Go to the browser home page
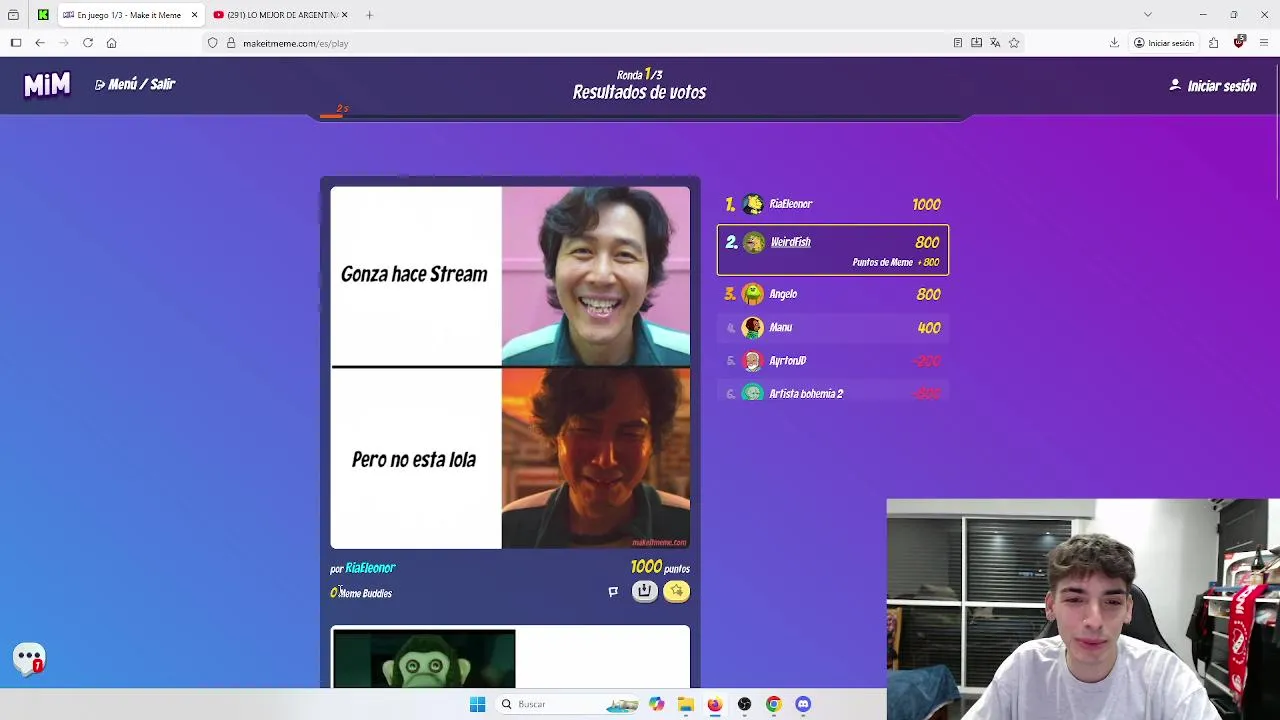1280x720 pixels. click(x=112, y=43)
